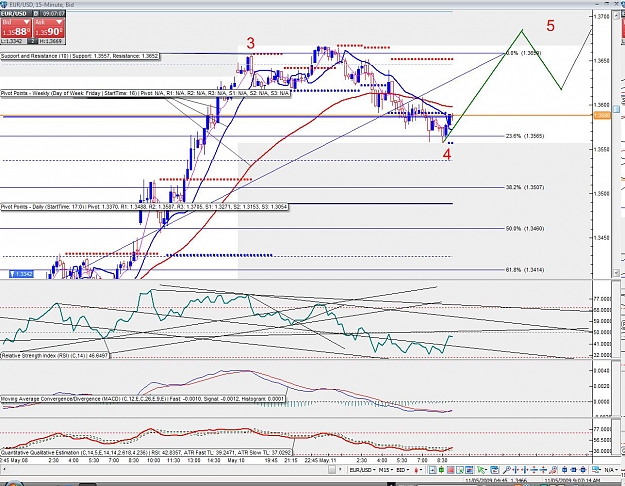Click the chart picture icon beside red square
This screenshot has width=625, height=486.
click(460, 470)
